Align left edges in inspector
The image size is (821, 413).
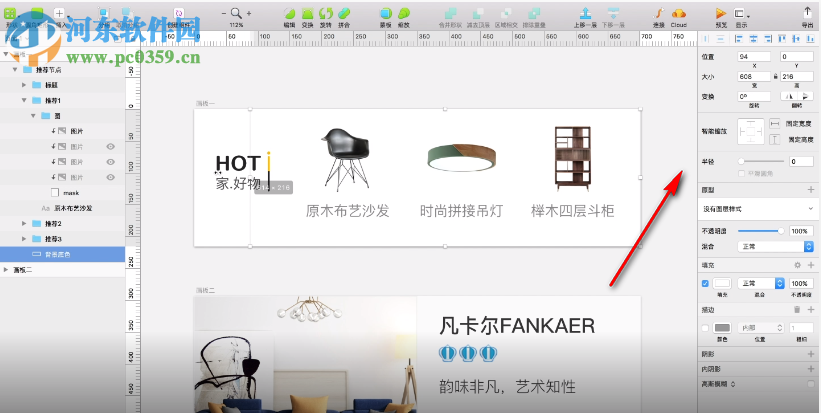click(739, 38)
